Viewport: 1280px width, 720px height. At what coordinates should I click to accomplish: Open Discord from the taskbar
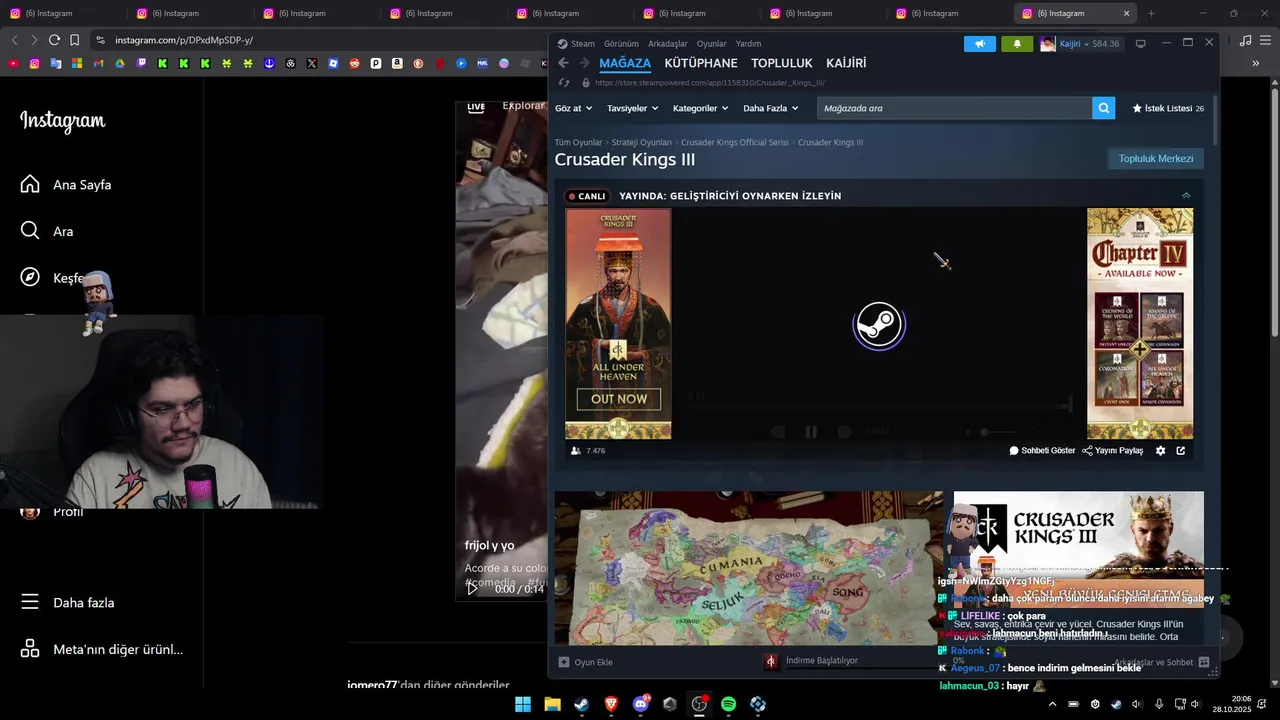tap(641, 704)
